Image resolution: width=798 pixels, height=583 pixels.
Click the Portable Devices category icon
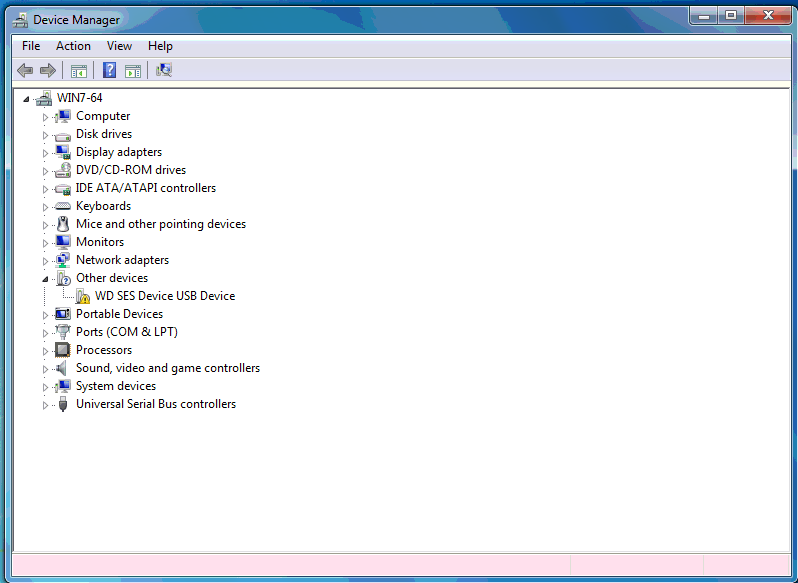(63, 314)
